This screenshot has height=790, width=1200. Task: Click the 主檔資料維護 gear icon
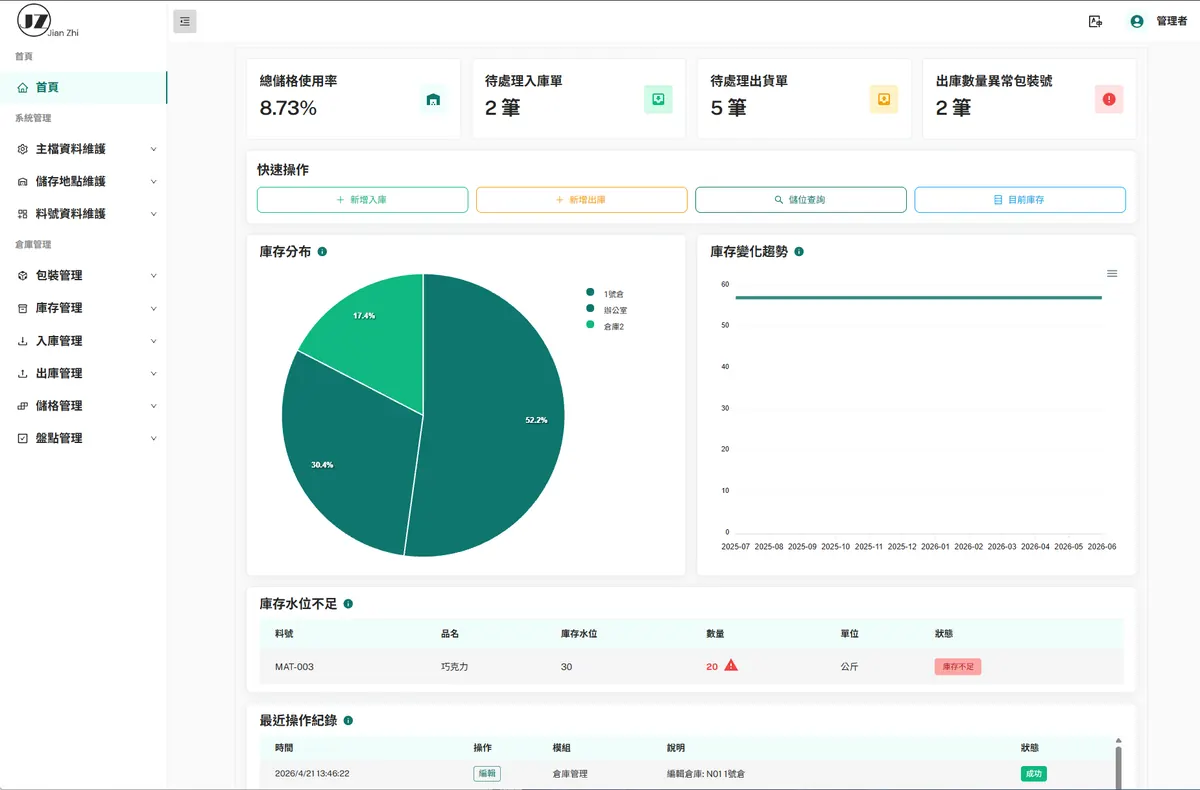pyautogui.click(x=23, y=149)
